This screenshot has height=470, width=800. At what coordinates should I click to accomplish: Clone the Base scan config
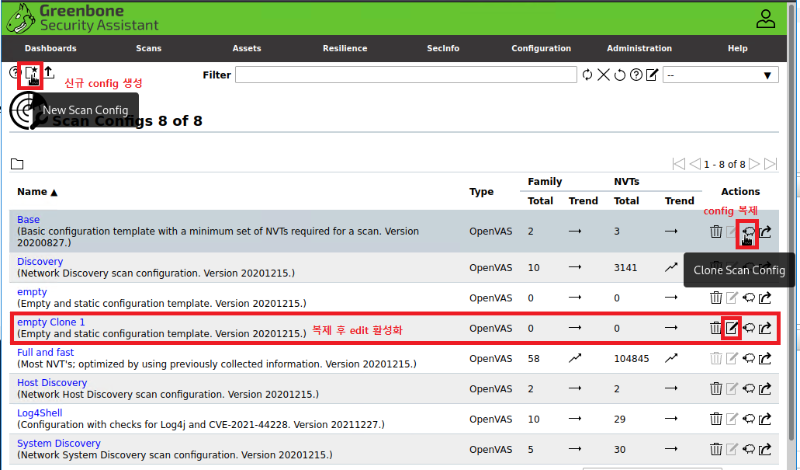[x=748, y=232]
